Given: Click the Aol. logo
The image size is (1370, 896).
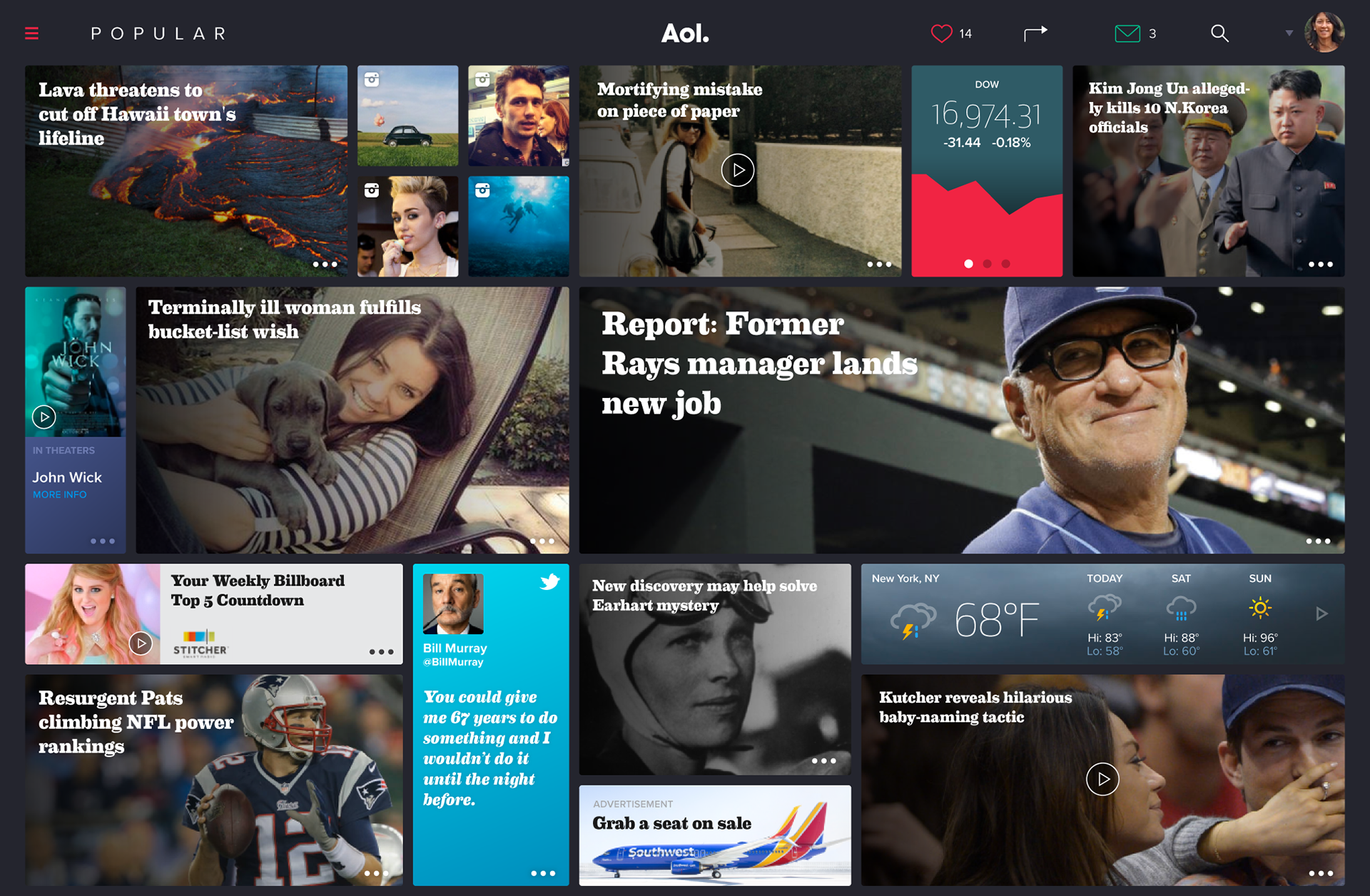Looking at the screenshot, I should click(685, 33).
